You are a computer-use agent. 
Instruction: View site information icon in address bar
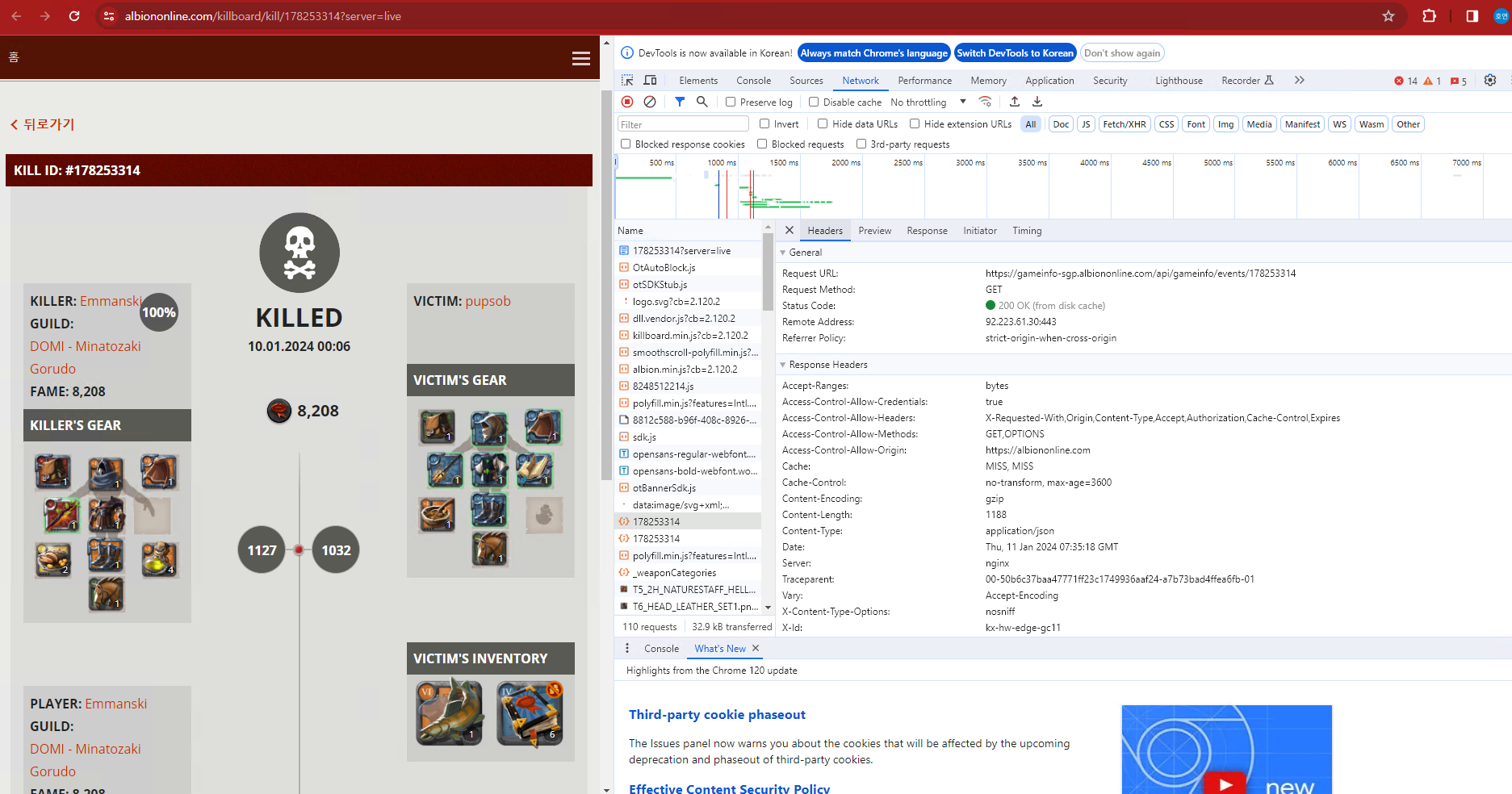point(109,16)
